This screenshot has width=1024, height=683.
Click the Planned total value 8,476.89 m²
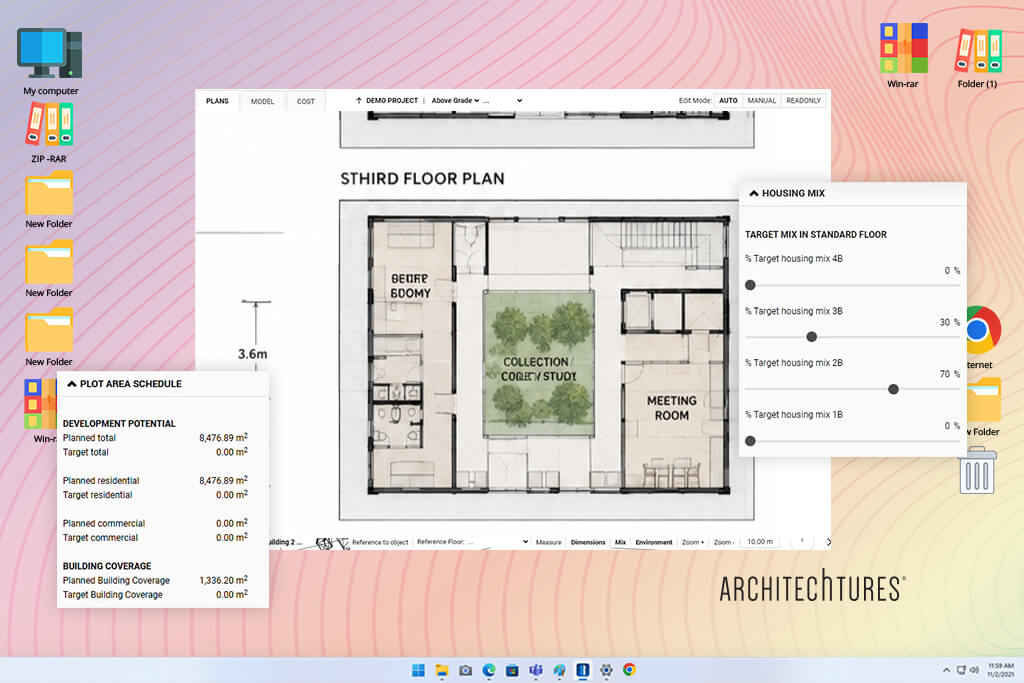pos(223,437)
